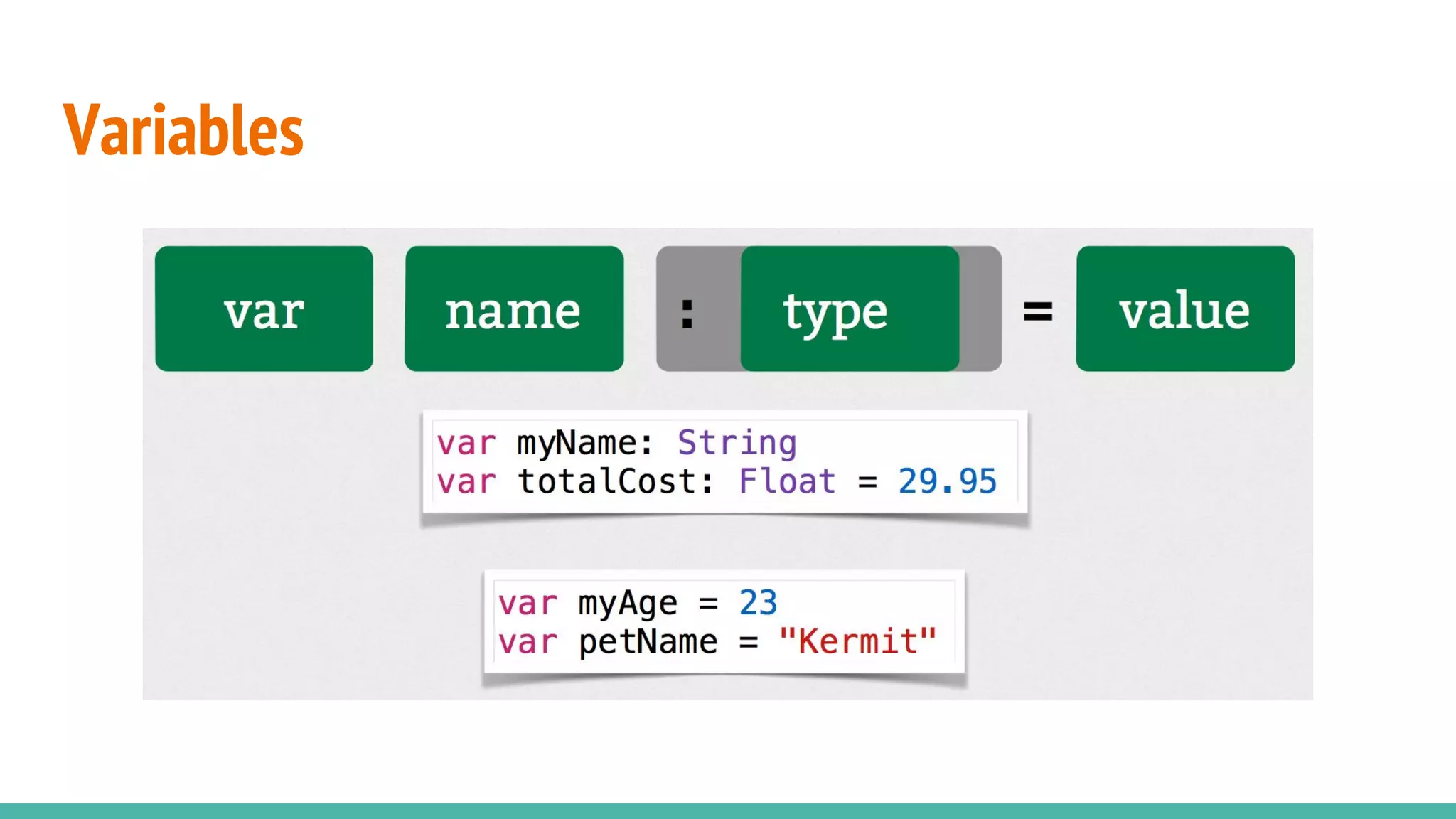This screenshot has height=819, width=1456.
Task: Click the blue number 23
Action: click(x=758, y=603)
